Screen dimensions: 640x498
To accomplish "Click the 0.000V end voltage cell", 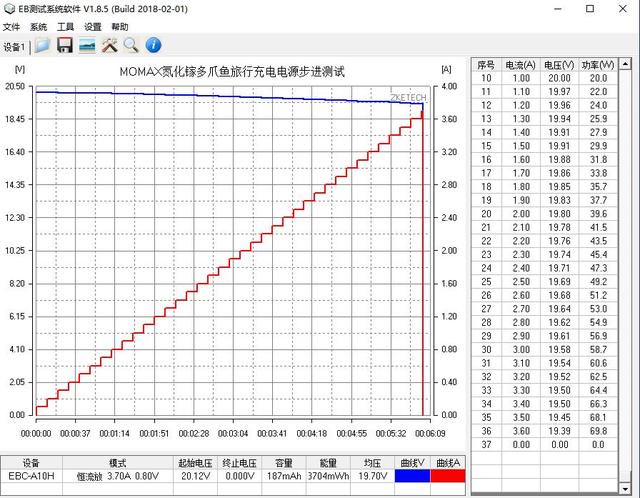I will [x=240, y=476].
